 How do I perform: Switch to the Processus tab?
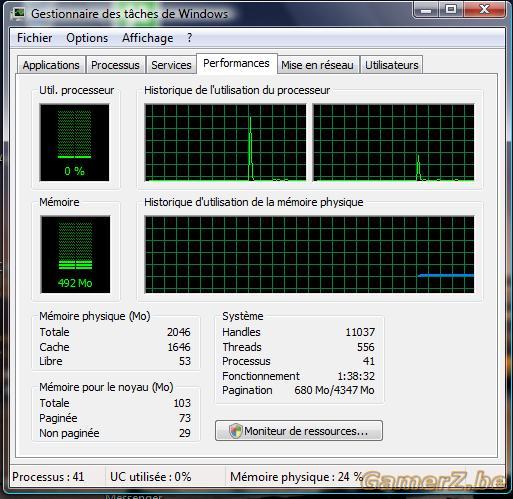pyautogui.click(x=115, y=65)
